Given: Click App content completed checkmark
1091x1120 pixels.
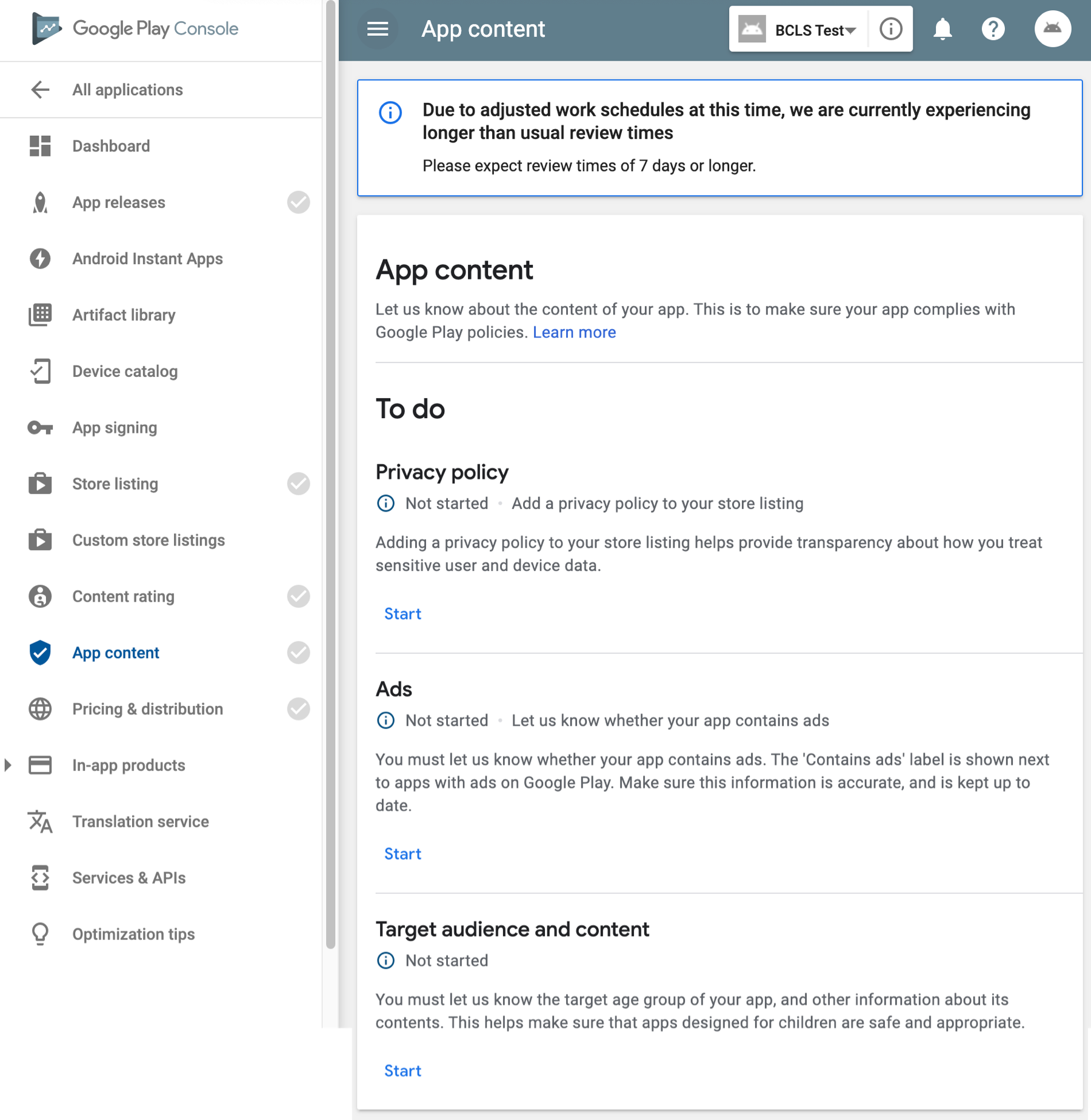Looking at the screenshot, I should pos(298,653).
